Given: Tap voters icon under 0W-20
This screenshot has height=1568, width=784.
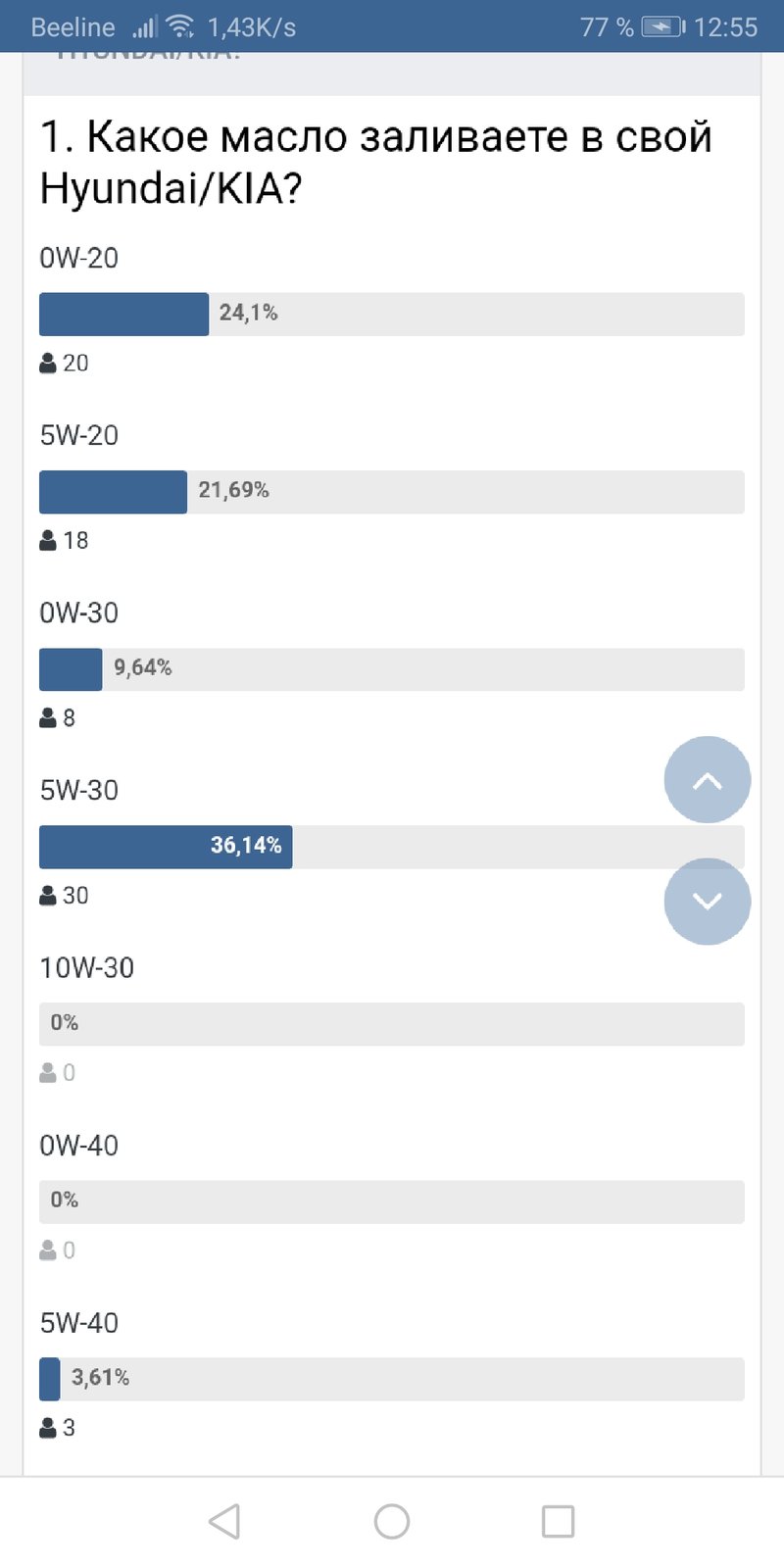Looking at the screenshot, I should 48,364.
